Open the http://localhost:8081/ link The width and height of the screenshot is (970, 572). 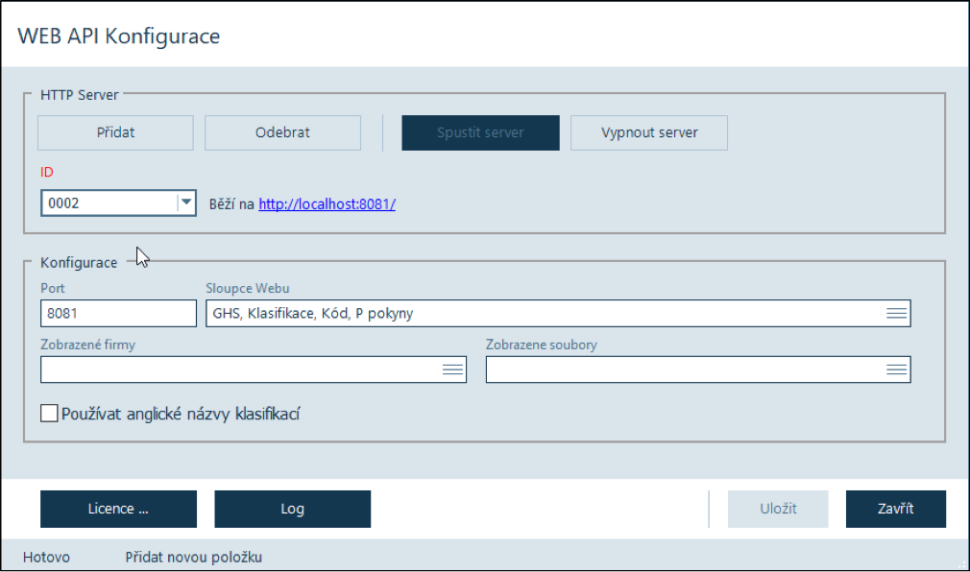pos(327,204)
